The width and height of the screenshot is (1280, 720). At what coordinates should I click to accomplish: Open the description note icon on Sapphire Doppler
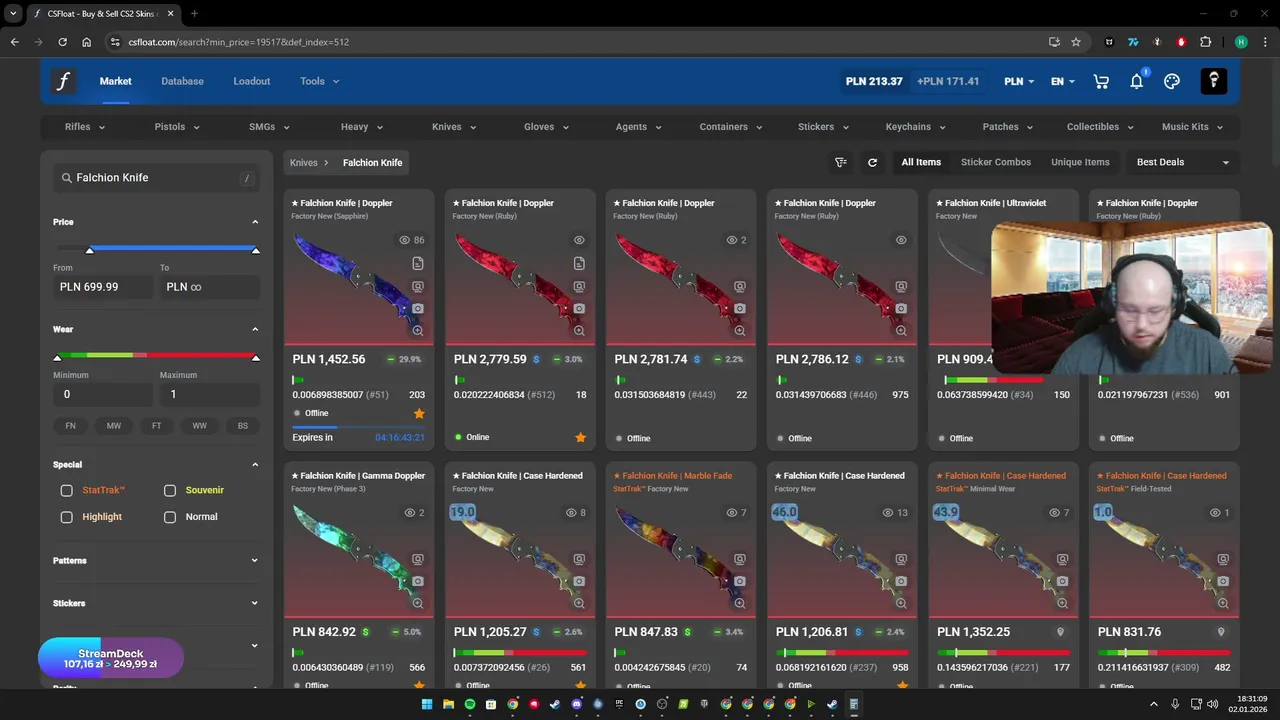(418, 263)
